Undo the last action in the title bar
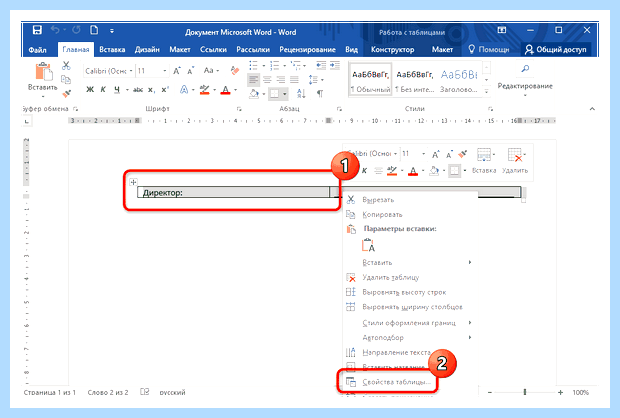Image resolution: width=620 pixels, height=418 pixels. [55, 30]
